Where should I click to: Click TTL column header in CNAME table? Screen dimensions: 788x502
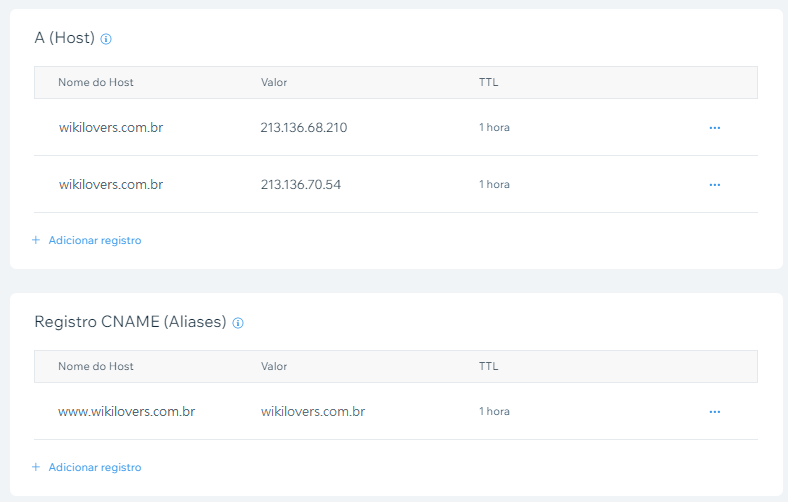point(488,366)
